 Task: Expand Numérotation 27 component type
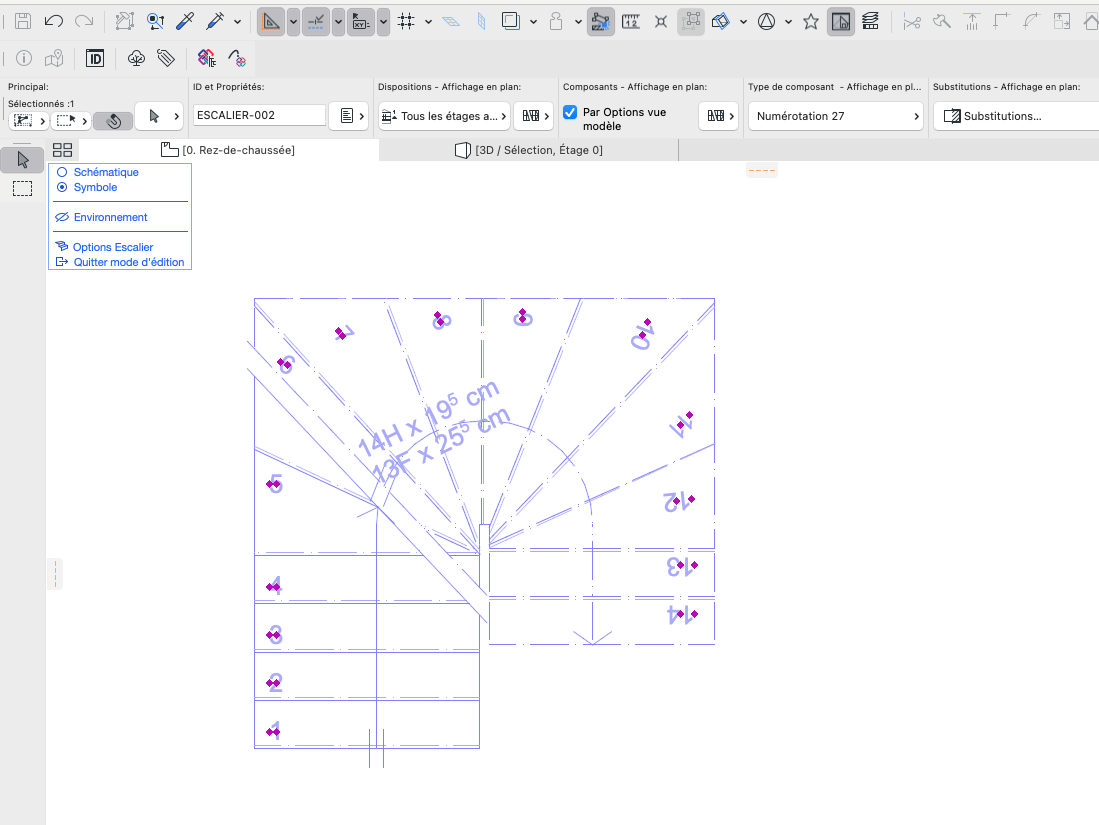click(x=835, y=116)
